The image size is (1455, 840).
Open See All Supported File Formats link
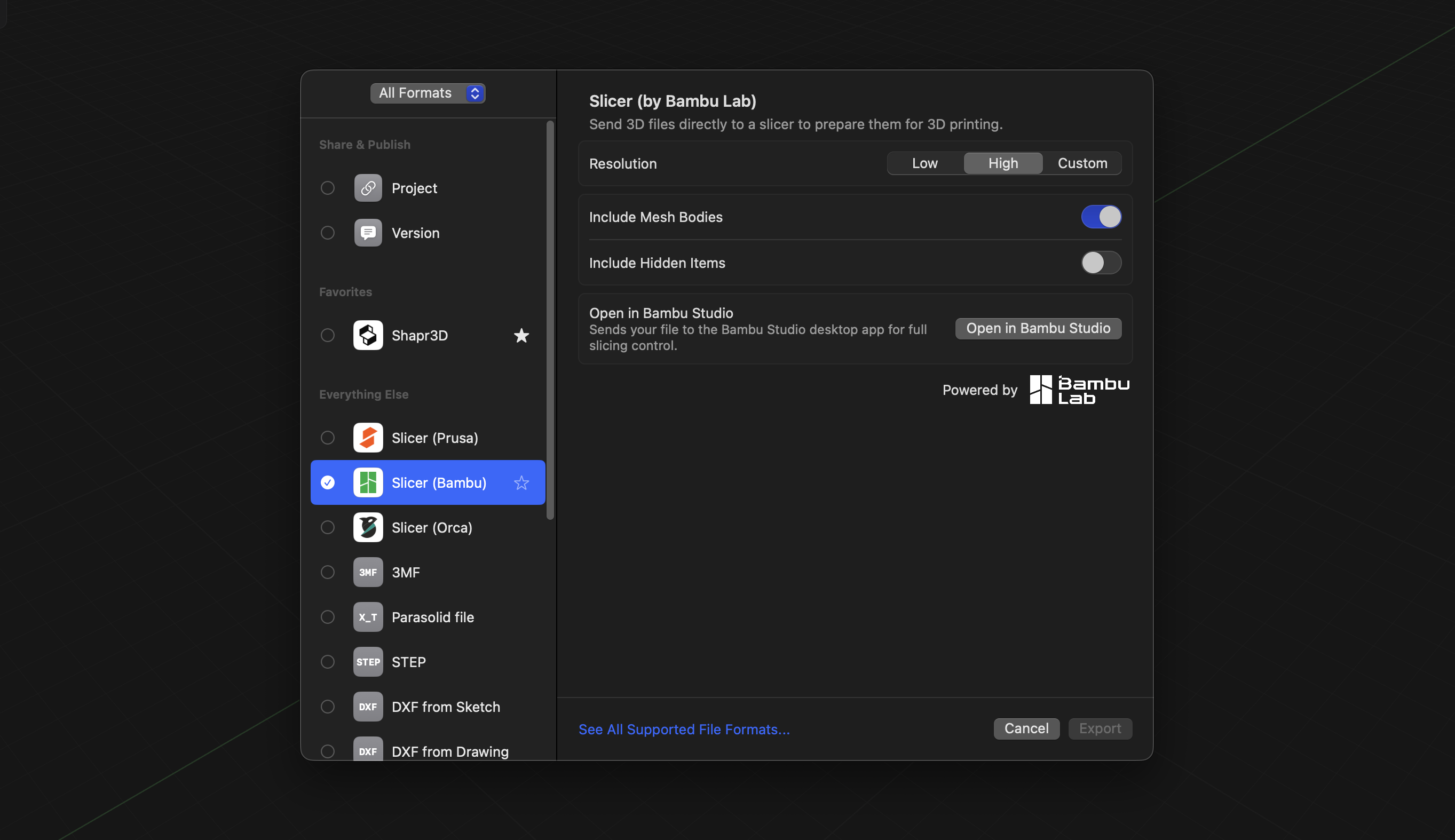tap(684, 729)
